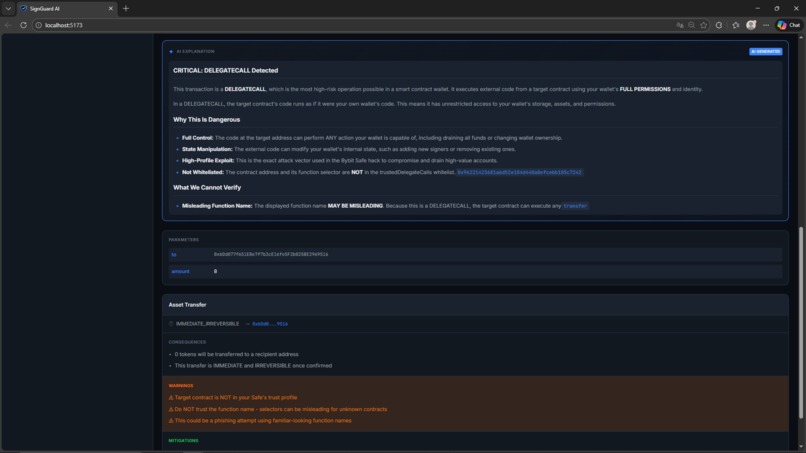806x453 pixels.
Task: Click the AI EXPLANATION header dot icon
Action: [x=171, y=51]
